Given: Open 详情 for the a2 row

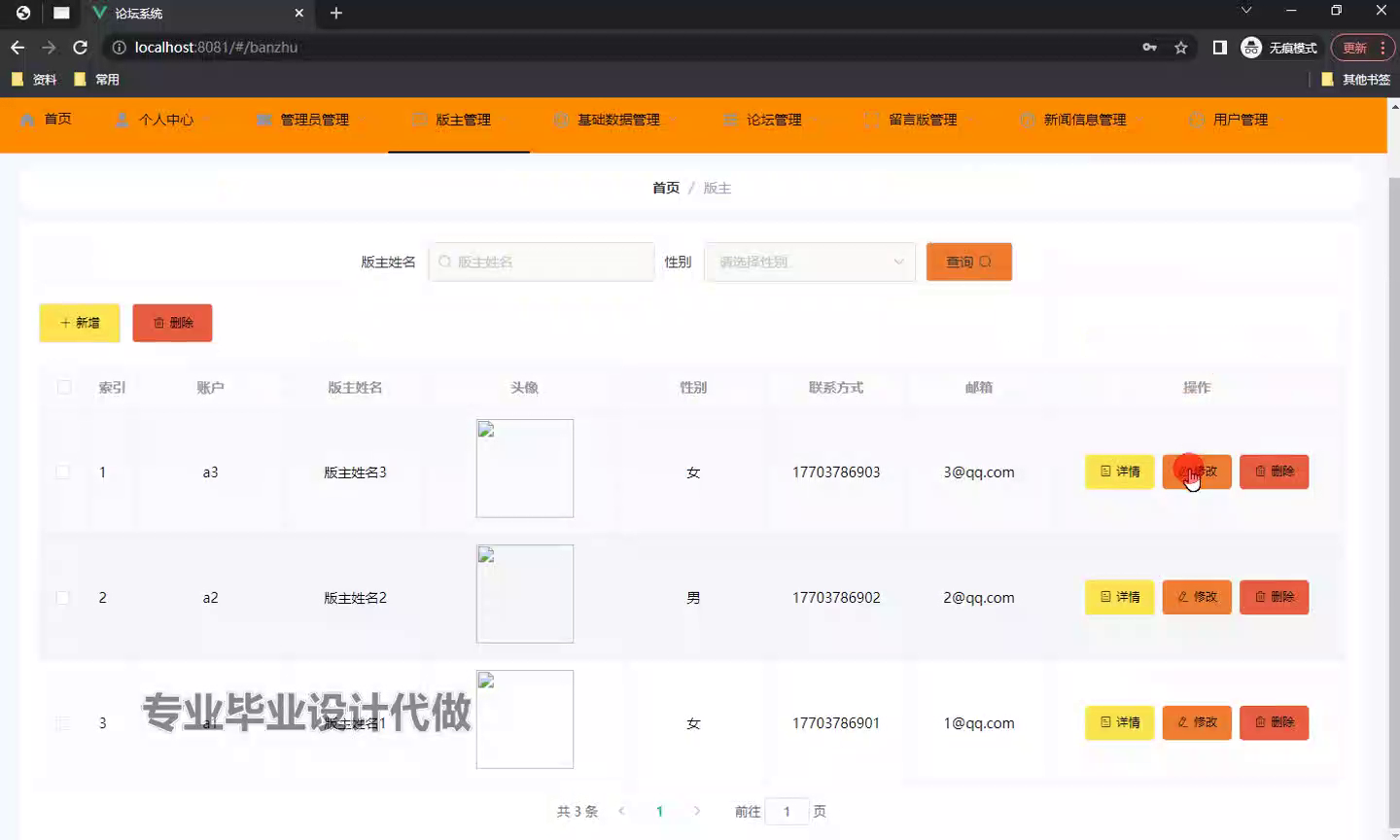Looking at the screenshot, I should point(1120,597).
